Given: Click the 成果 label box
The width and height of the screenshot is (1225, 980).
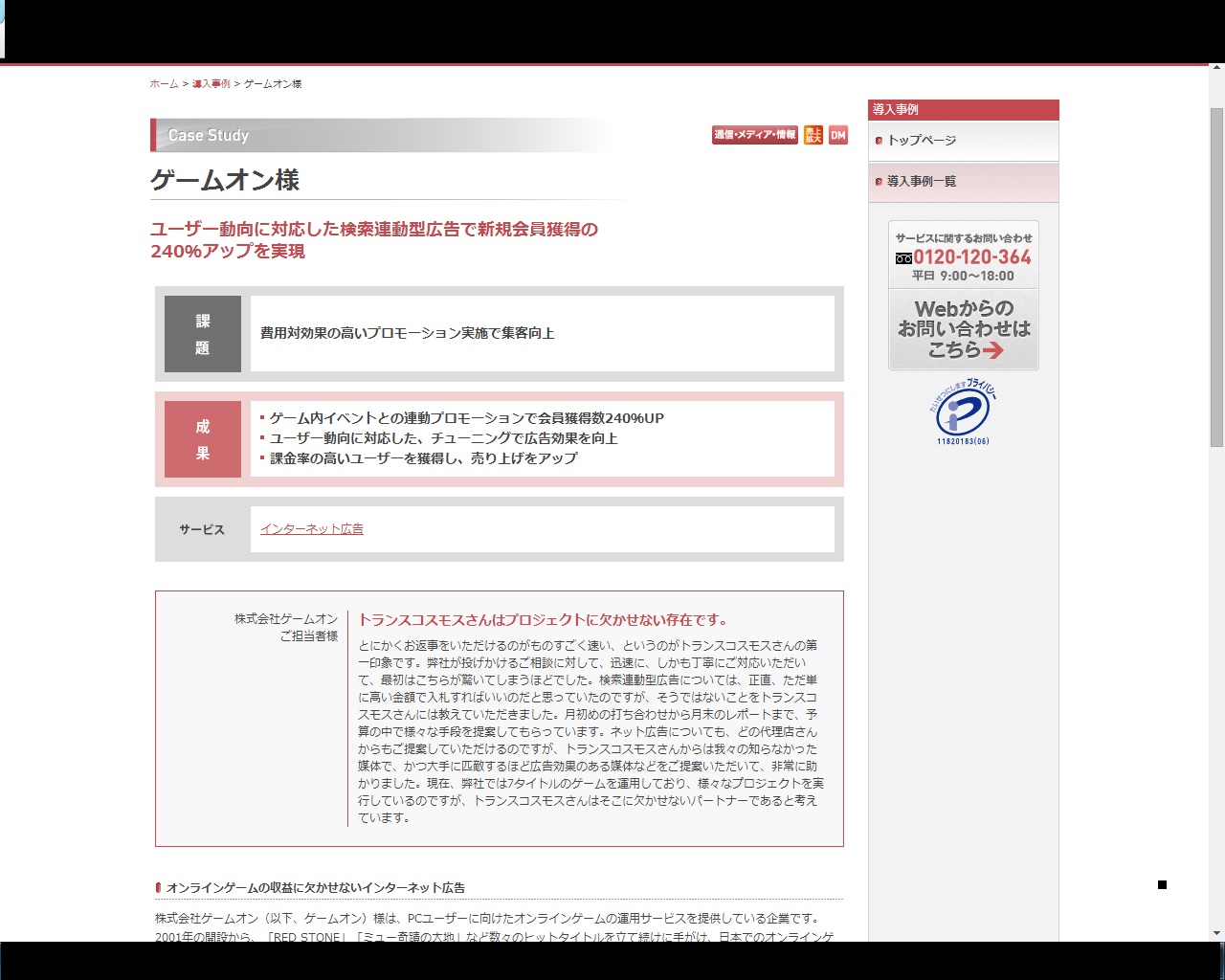Looking at the screenshot, I should [203, 439].
